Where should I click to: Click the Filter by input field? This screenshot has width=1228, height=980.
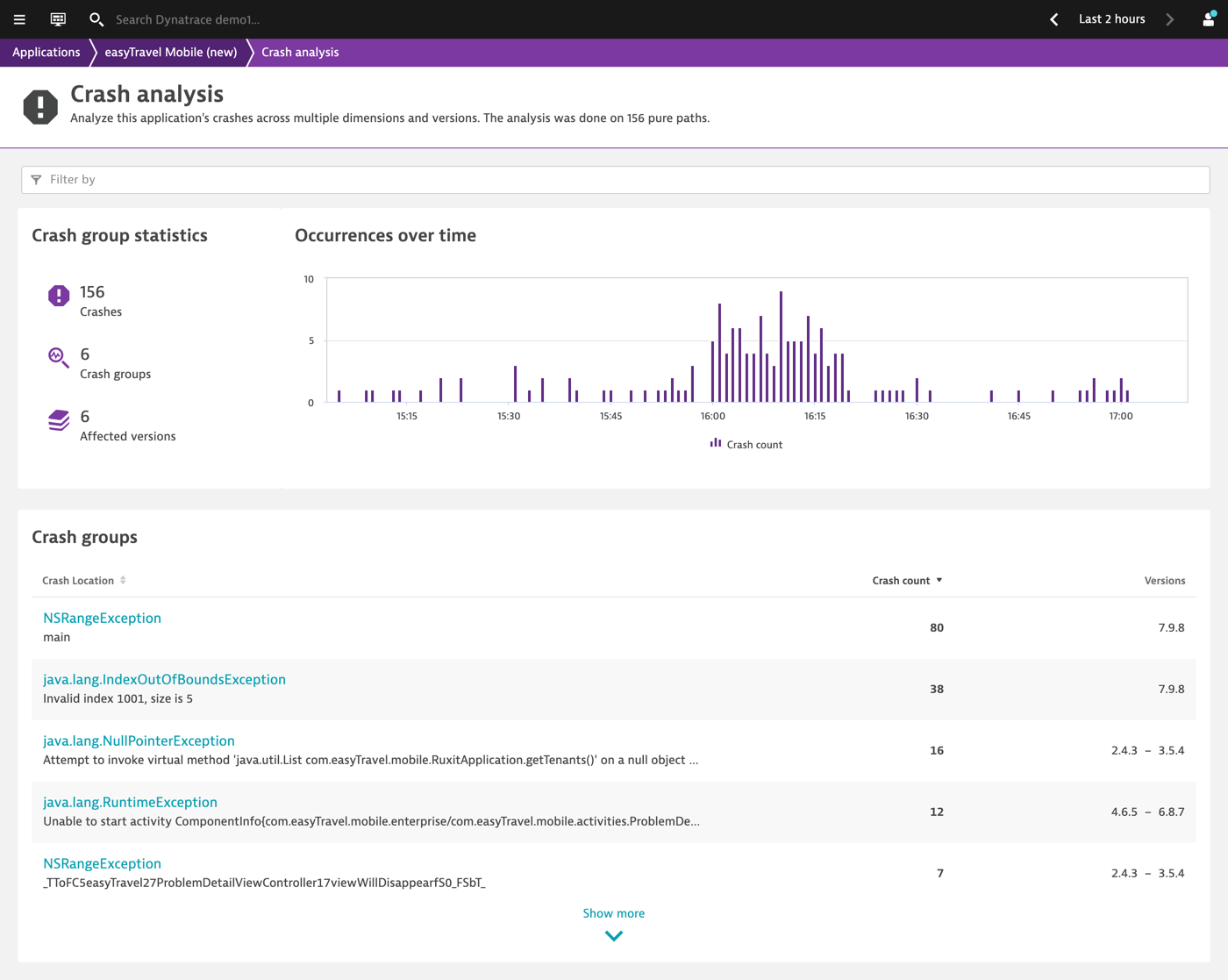pyautogui.click(x=616, y=180)
